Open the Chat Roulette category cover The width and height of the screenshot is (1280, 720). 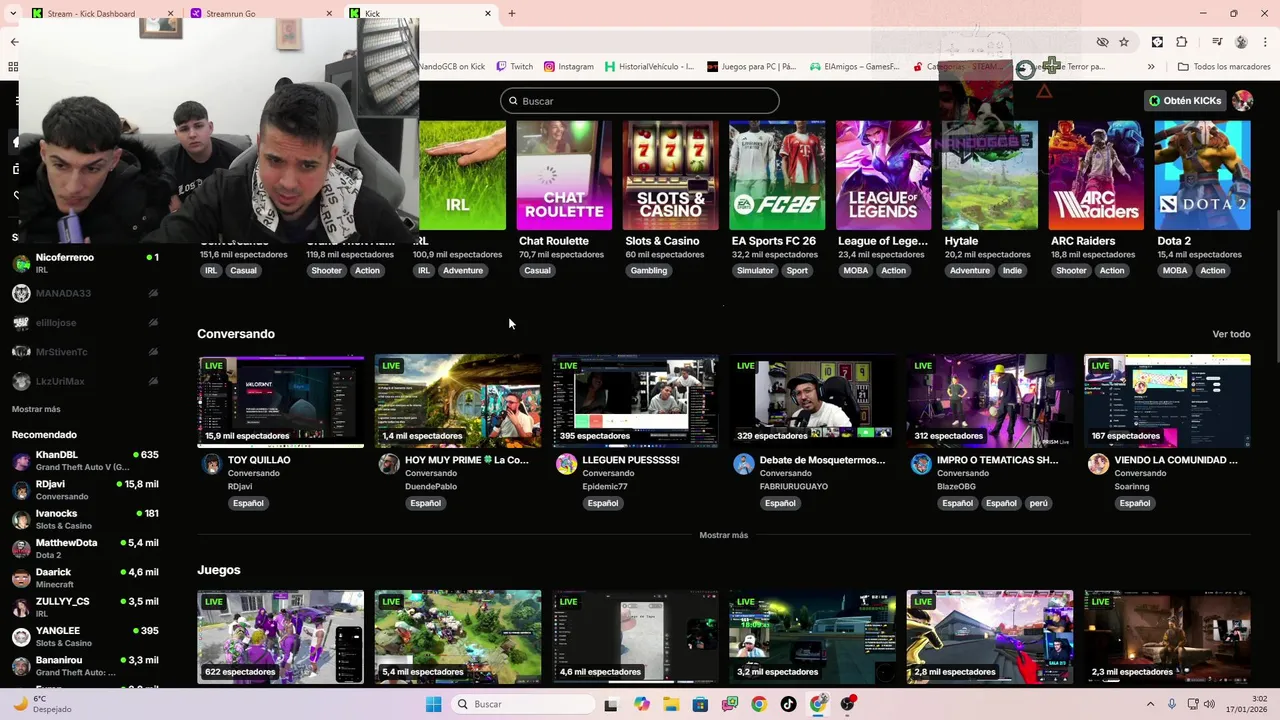pyautogui.click(x=564, y=176)
